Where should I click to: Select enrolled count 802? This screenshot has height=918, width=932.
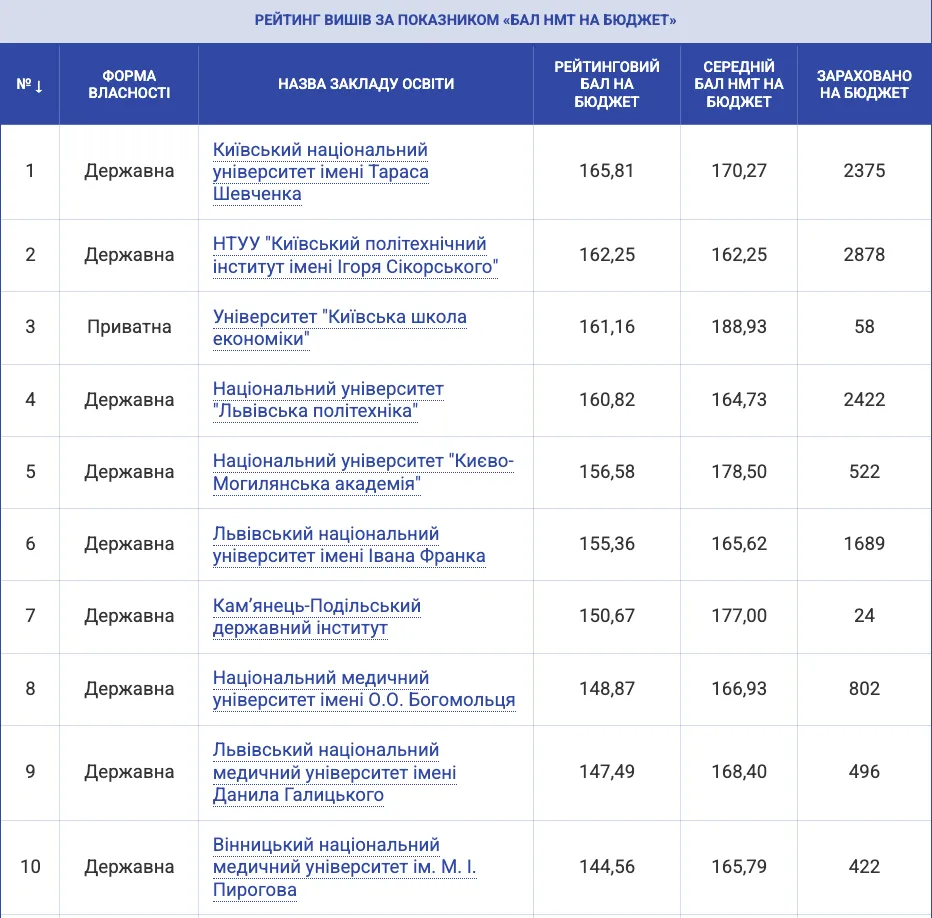coord(864,689)
